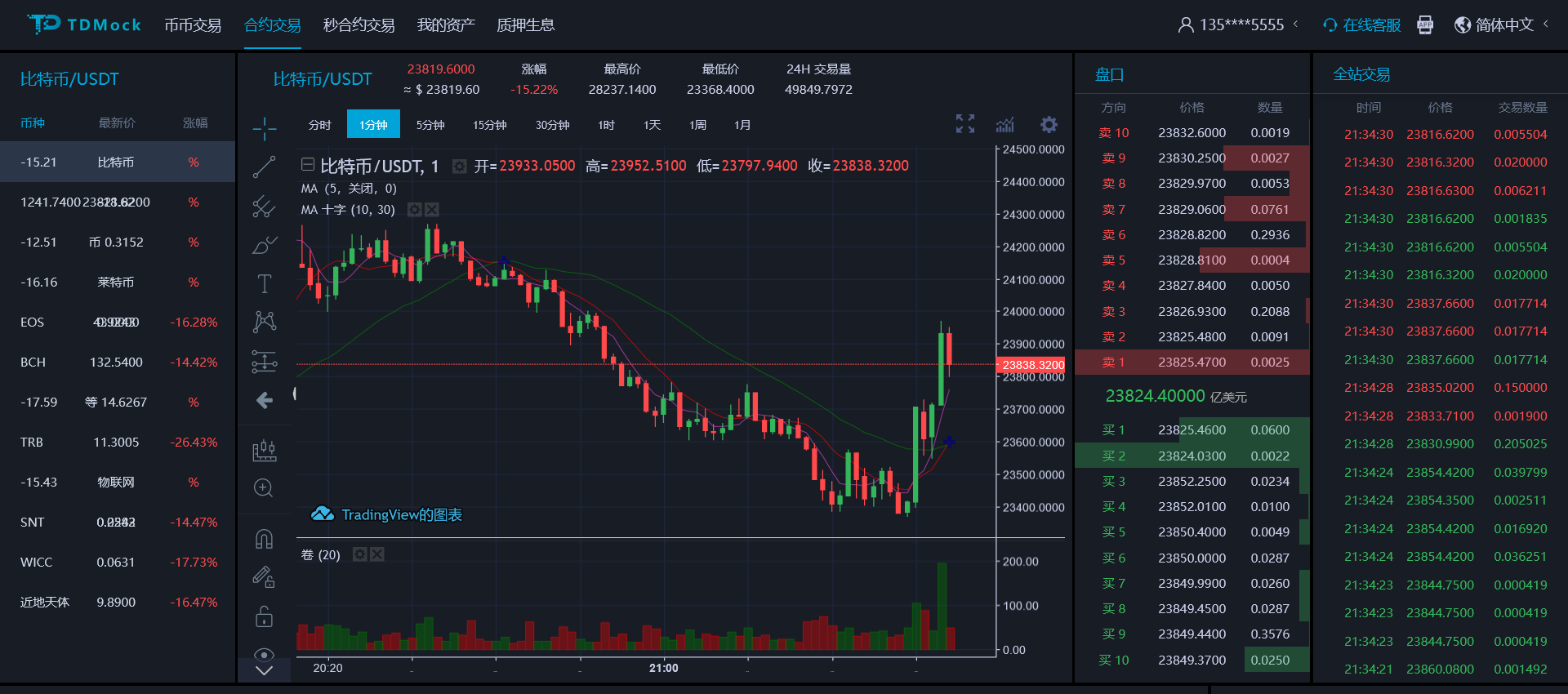Image resolution: width=1568 pixels, height=694 pixels.
Task: Select the trend line drawing tool
Action: point(264,167)
